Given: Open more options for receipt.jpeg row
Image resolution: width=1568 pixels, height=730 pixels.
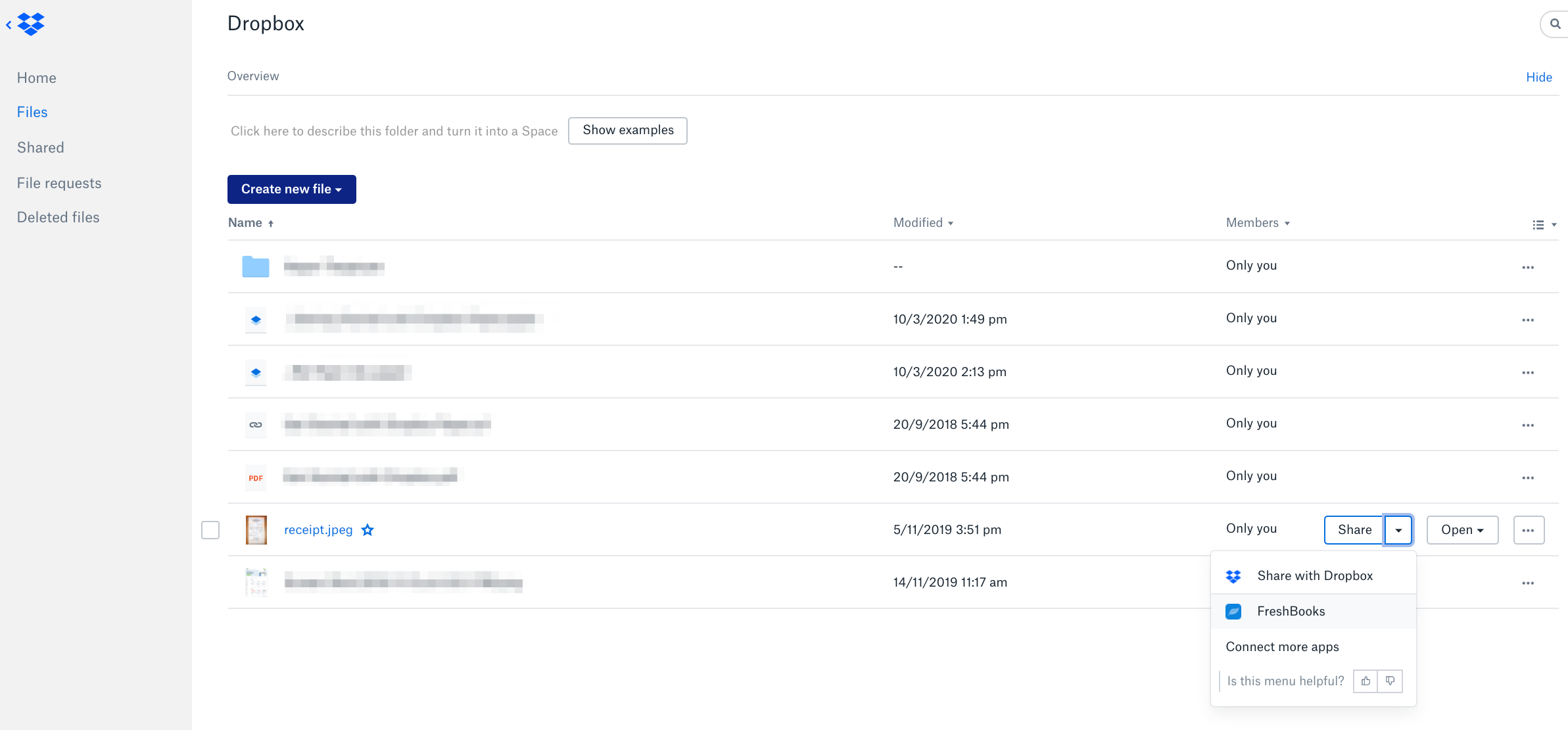Looking at the screenshot, I should coord(1528,530).
